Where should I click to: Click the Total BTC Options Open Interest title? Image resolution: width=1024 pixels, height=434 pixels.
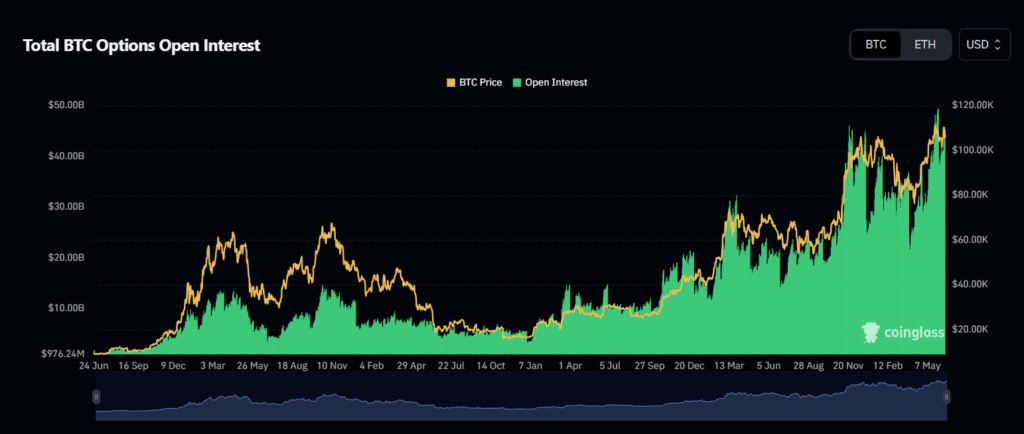(142, 46)
